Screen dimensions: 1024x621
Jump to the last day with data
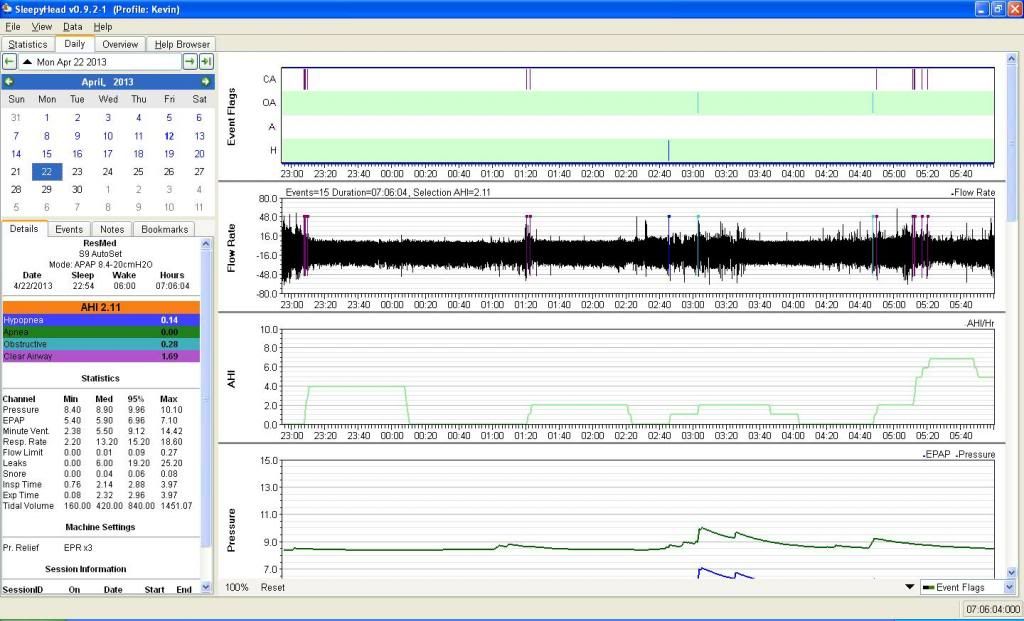[x=206, y=62]
